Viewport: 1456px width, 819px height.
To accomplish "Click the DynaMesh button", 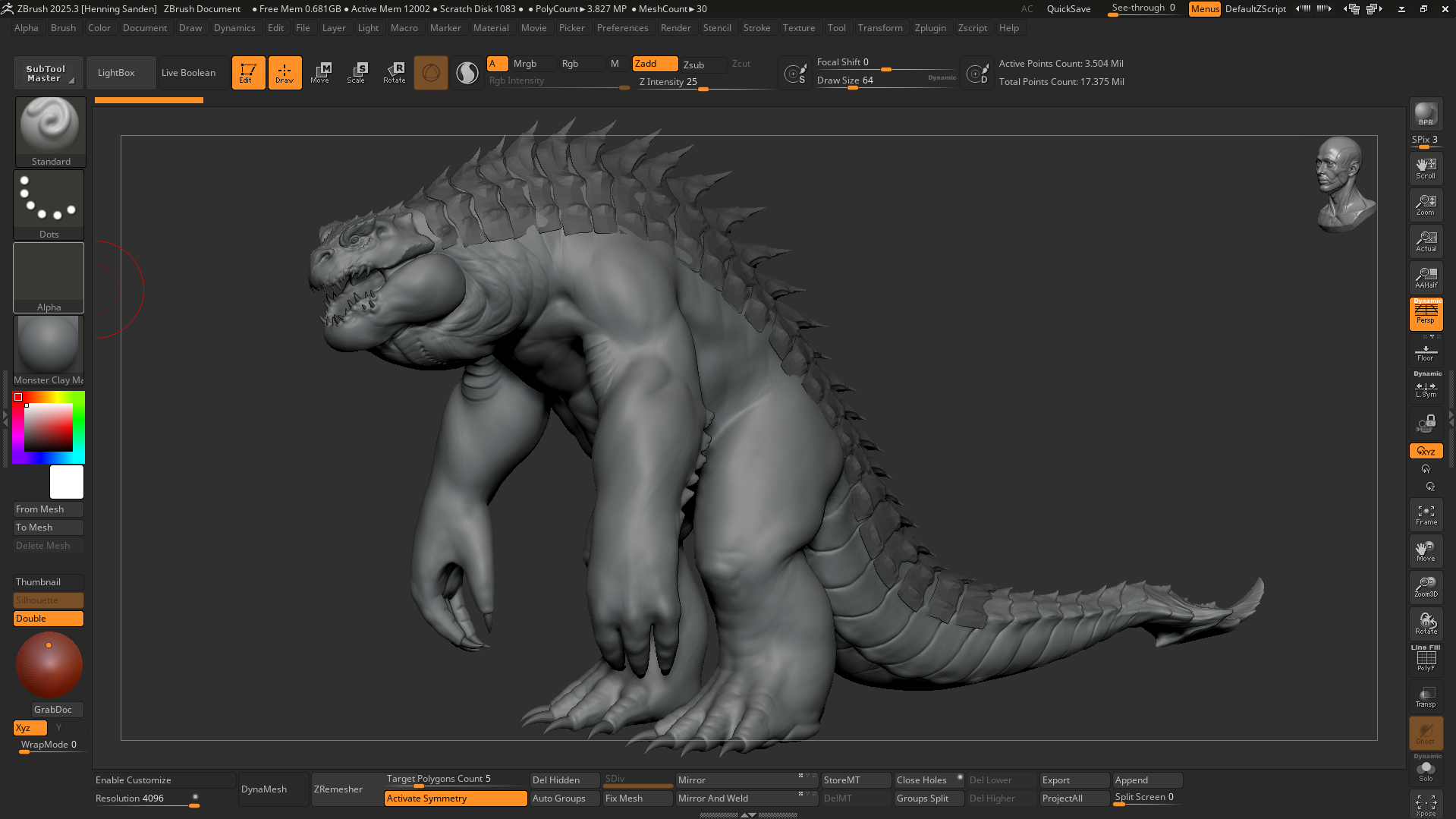I will [x=273, y=789].
